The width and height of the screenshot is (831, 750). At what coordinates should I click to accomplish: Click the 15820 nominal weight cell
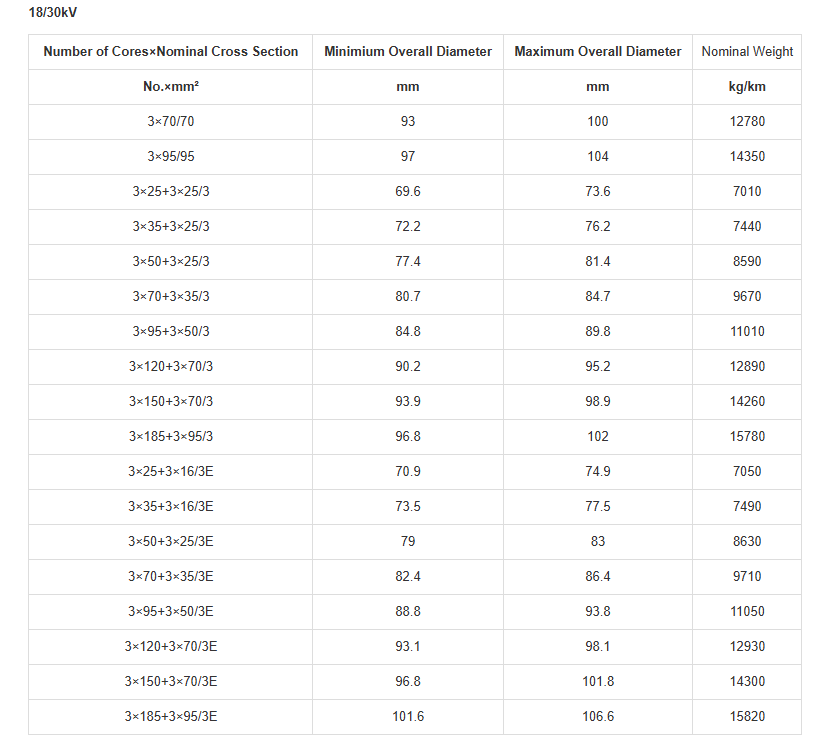click(x=747, y=716)
